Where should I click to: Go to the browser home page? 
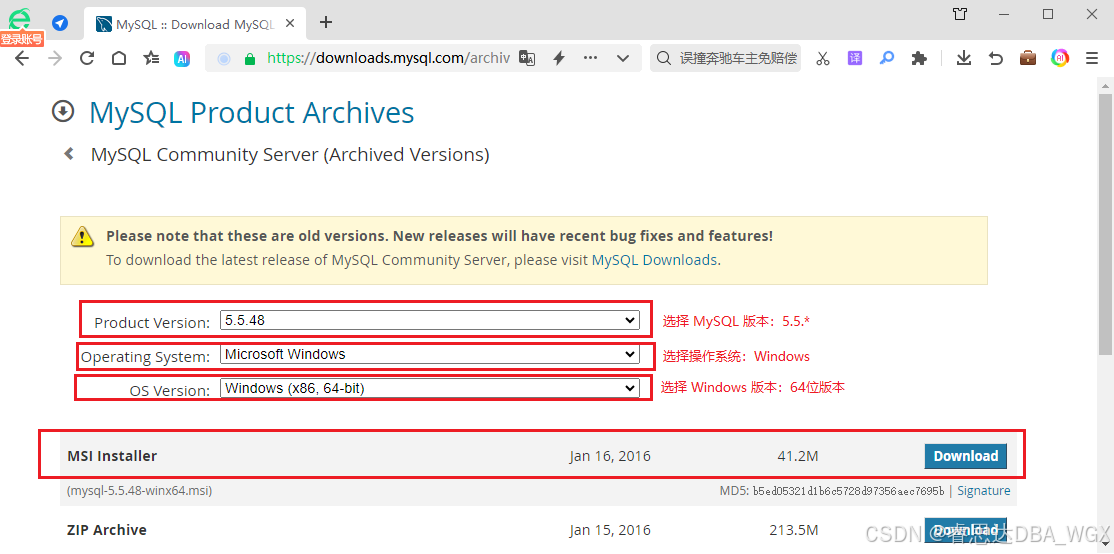pos(119,58)
